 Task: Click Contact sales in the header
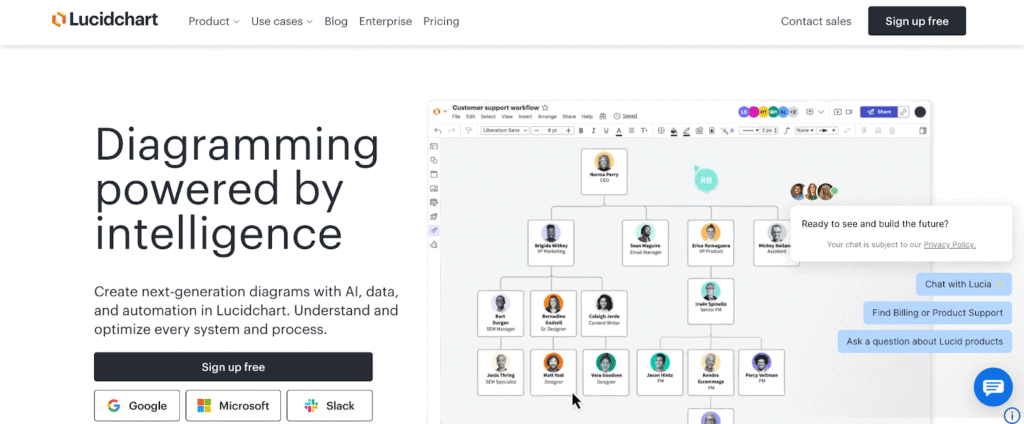816,21
